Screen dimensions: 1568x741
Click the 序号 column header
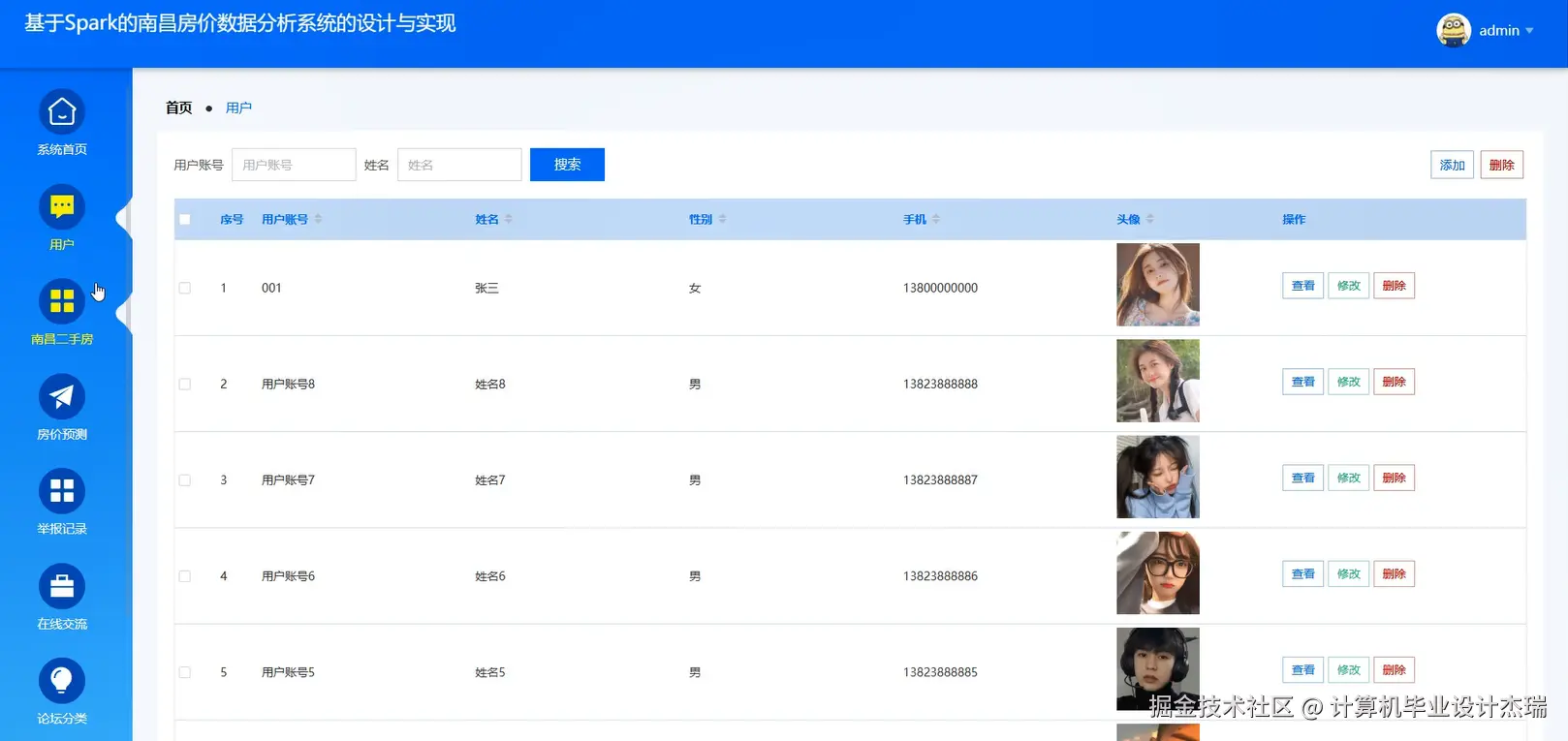[x=232, y=220]
